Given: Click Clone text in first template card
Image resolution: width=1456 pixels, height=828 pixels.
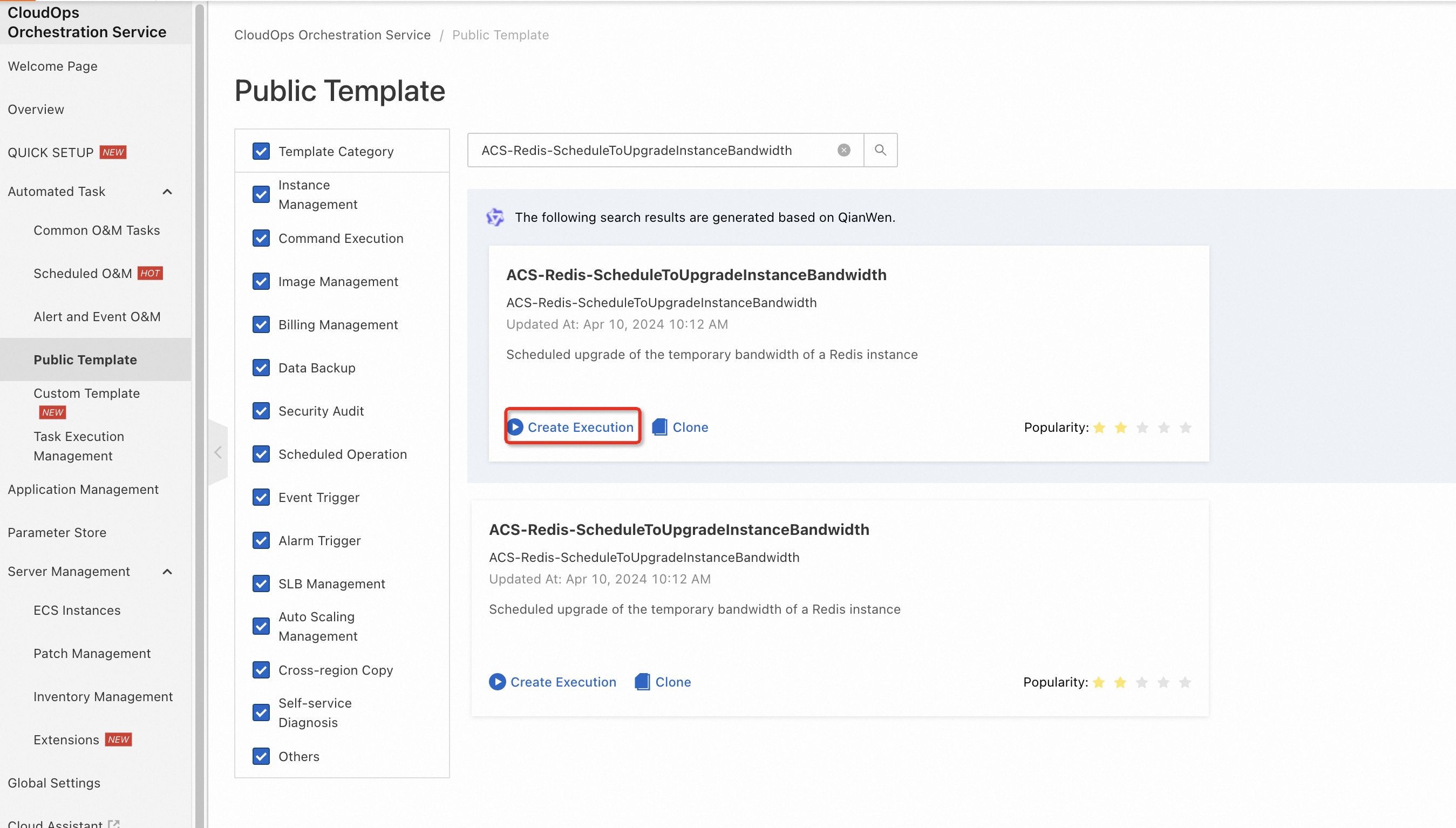Looking at the screenshot, I should (x=690, y=427).
